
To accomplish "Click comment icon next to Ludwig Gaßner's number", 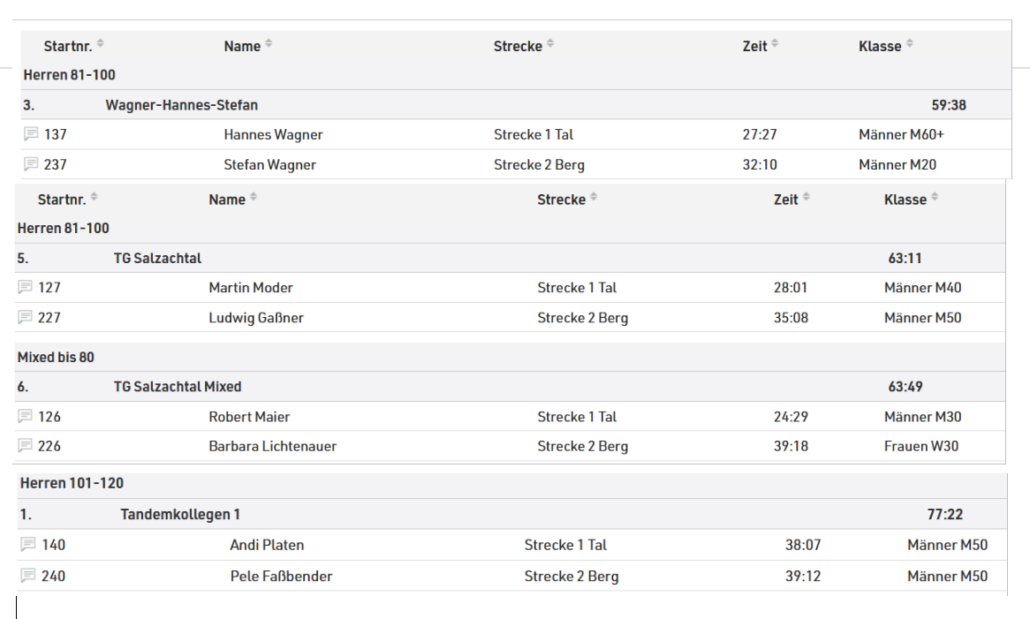I will (25, 317).
